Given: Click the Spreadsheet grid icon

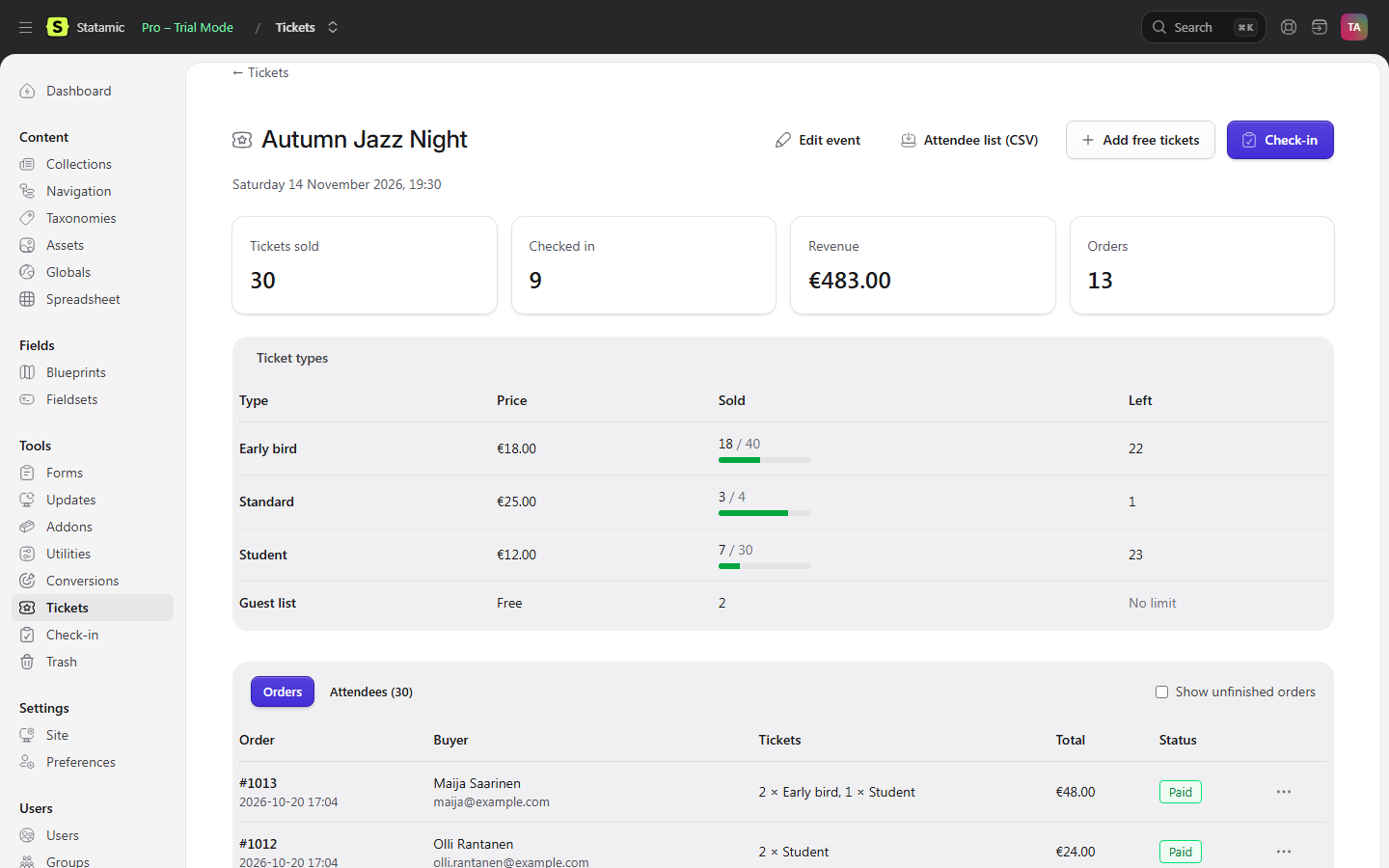Looking at the screenshot, I should [27, 299].
